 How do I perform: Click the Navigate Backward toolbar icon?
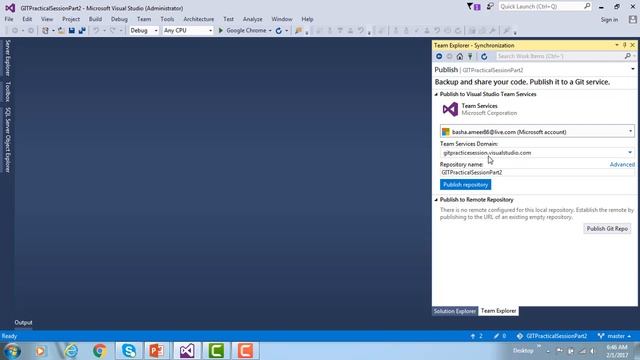click(x=15, y=31)
